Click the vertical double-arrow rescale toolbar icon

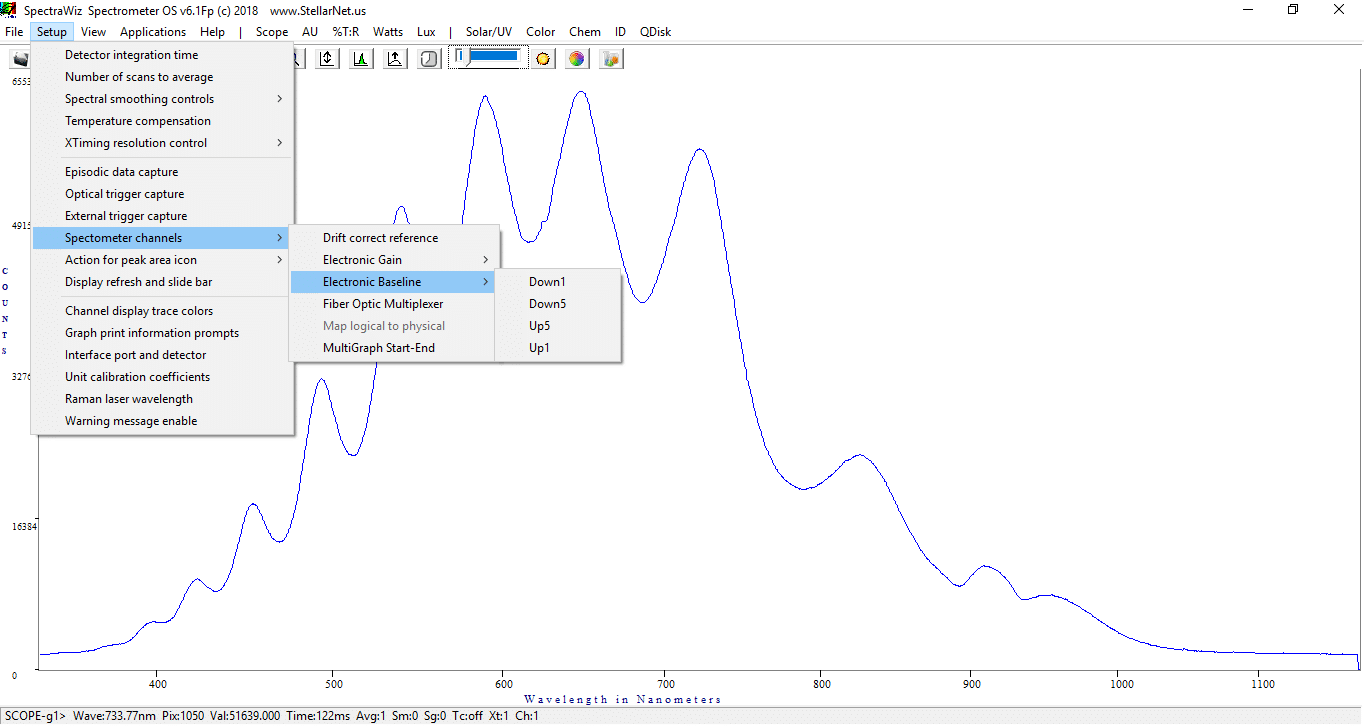pyautogui.click(x=327, y=59)
